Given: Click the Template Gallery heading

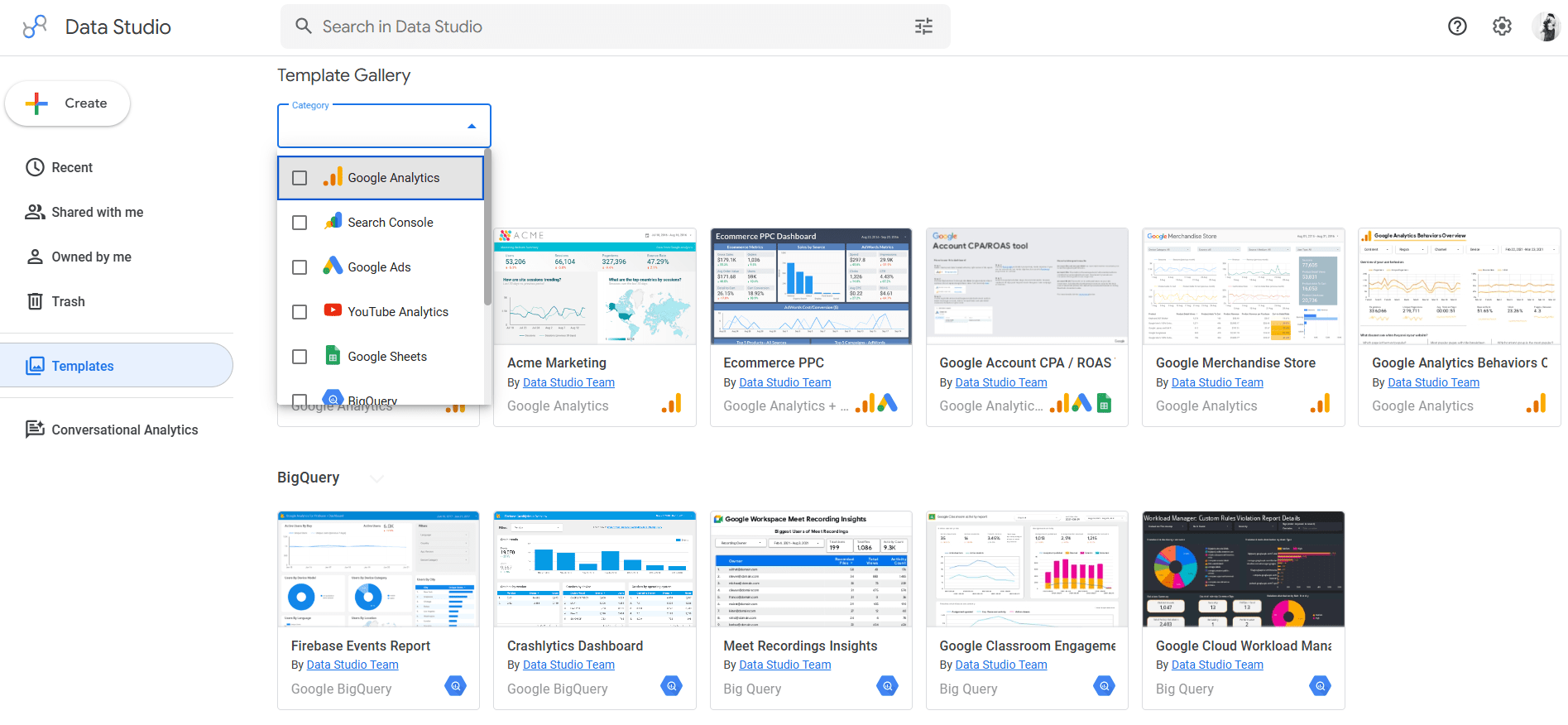Looking at the screenshot, I should pos(343,75).
